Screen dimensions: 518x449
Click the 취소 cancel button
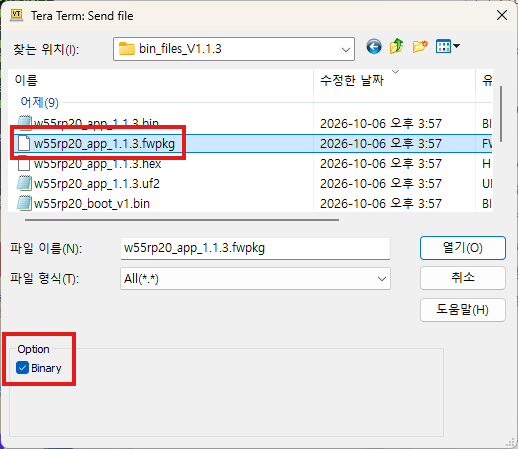pyautogui.click(x=463, y=278)
